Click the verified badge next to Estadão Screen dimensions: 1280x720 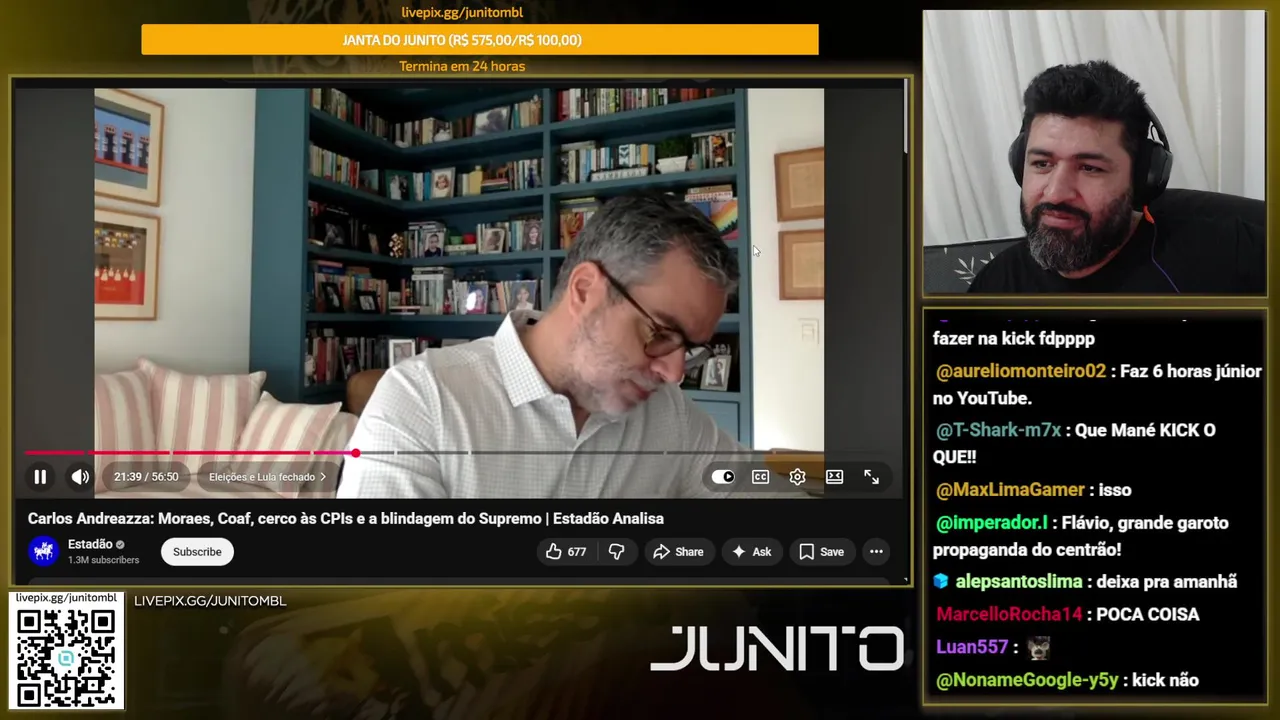(120, 545)
